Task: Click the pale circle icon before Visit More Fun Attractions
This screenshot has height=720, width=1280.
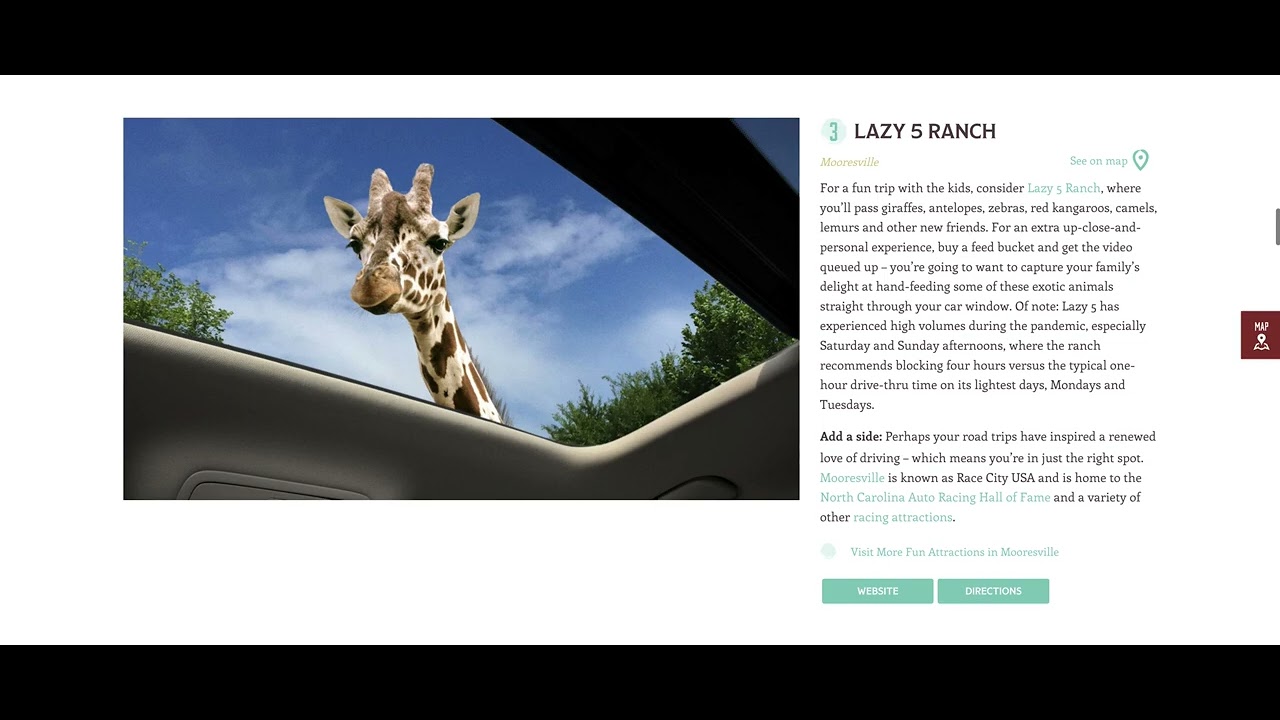Action: 828,551
